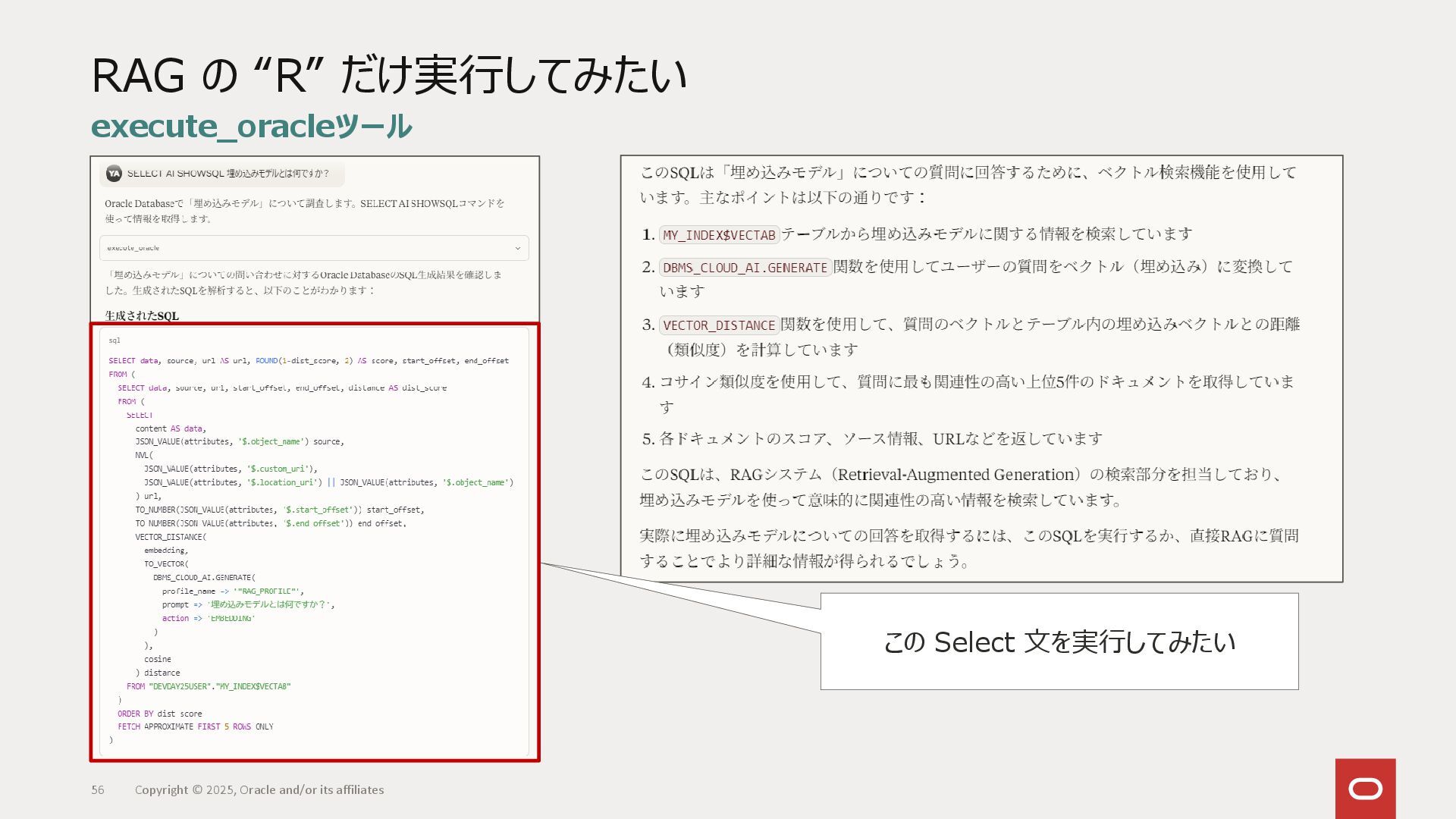Image resolution: width=1456 pixels, height=819 pixels.
Task: Click the SELECT AI SHOWSQL prompt bubble
Action: point(227,174)
